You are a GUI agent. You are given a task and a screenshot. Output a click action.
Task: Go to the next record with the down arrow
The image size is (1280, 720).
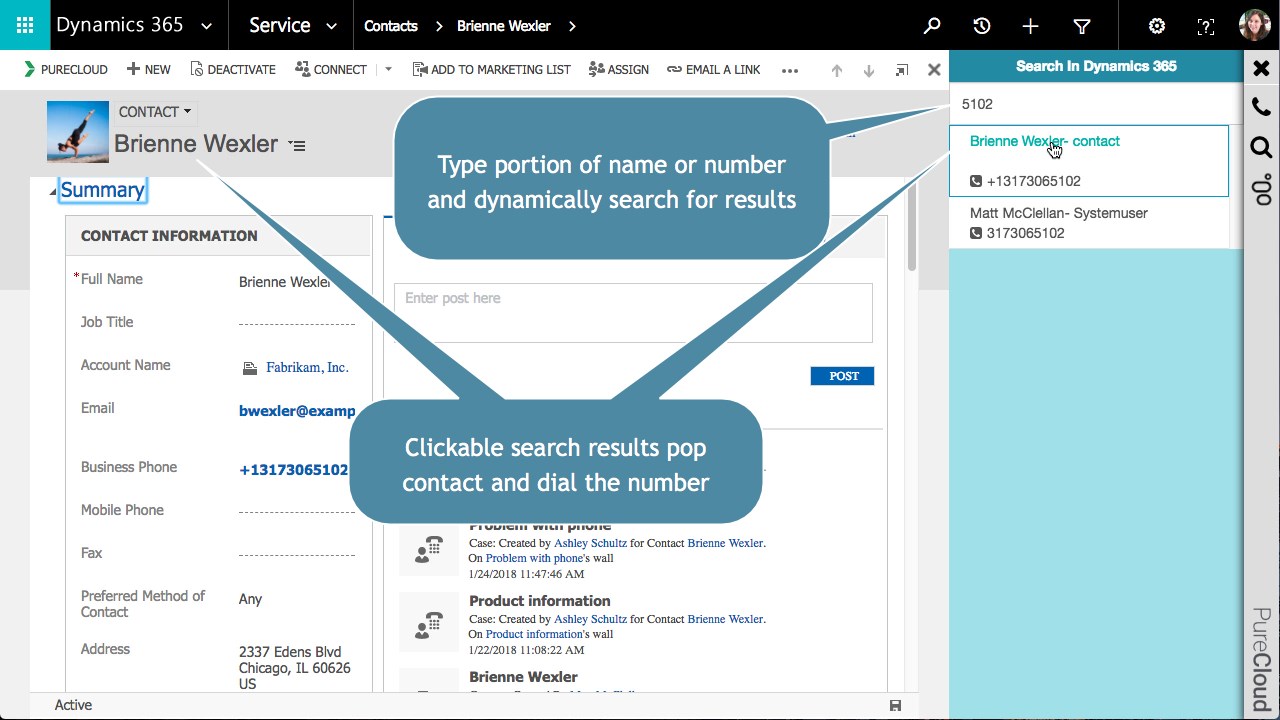coord(869,70)
